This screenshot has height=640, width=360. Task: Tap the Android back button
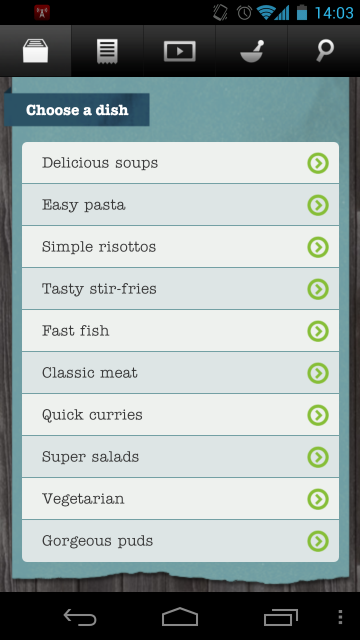pyautogui.click(x=80, y=617)
